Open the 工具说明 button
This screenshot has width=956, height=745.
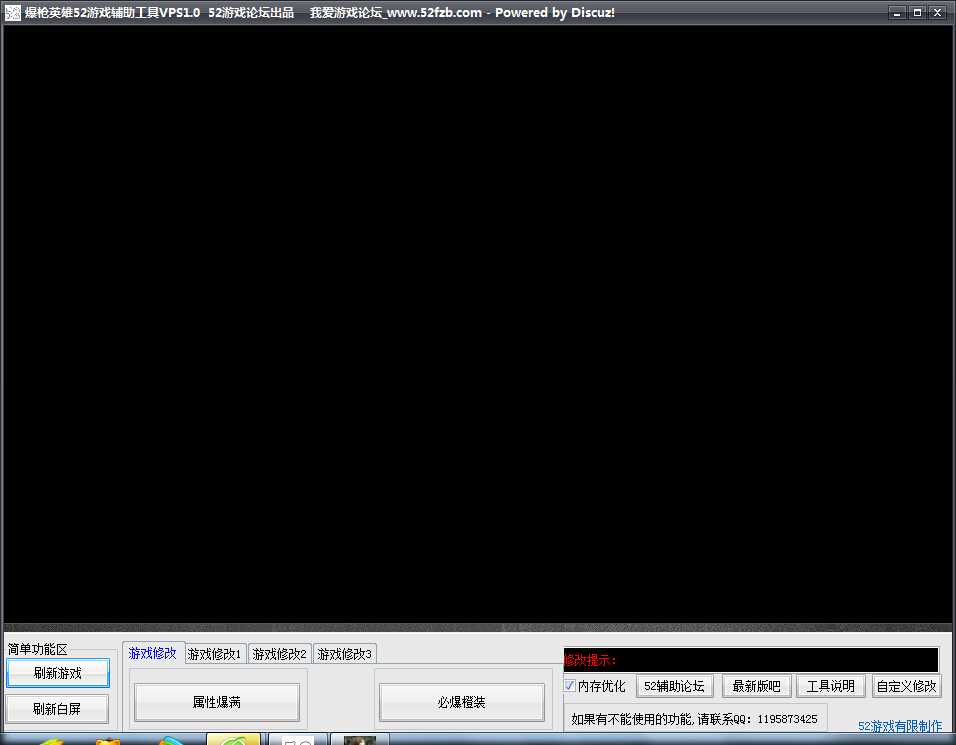830,686
